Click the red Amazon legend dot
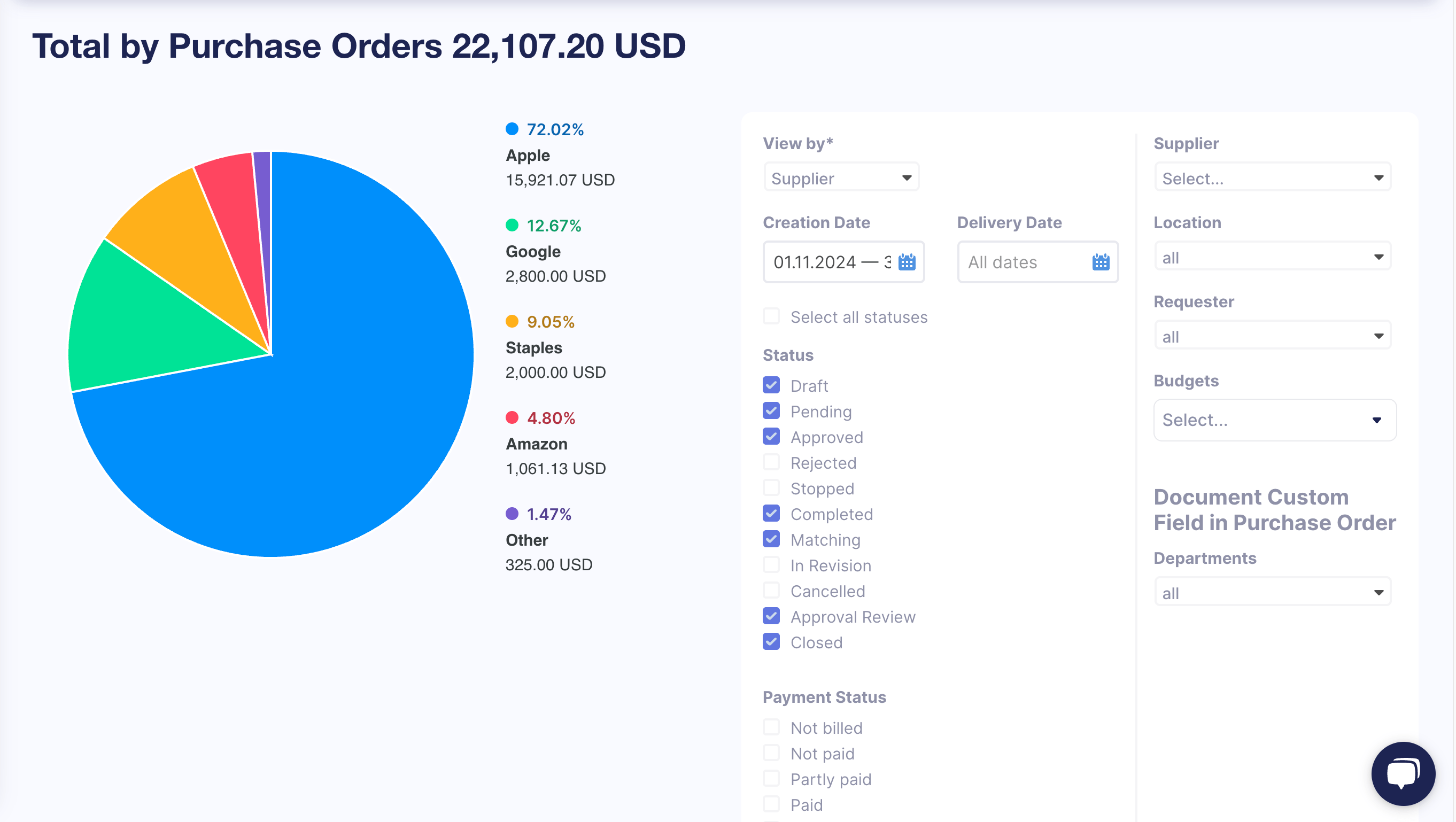Screen dimensions: 1456x822 (x=512, y=417)
